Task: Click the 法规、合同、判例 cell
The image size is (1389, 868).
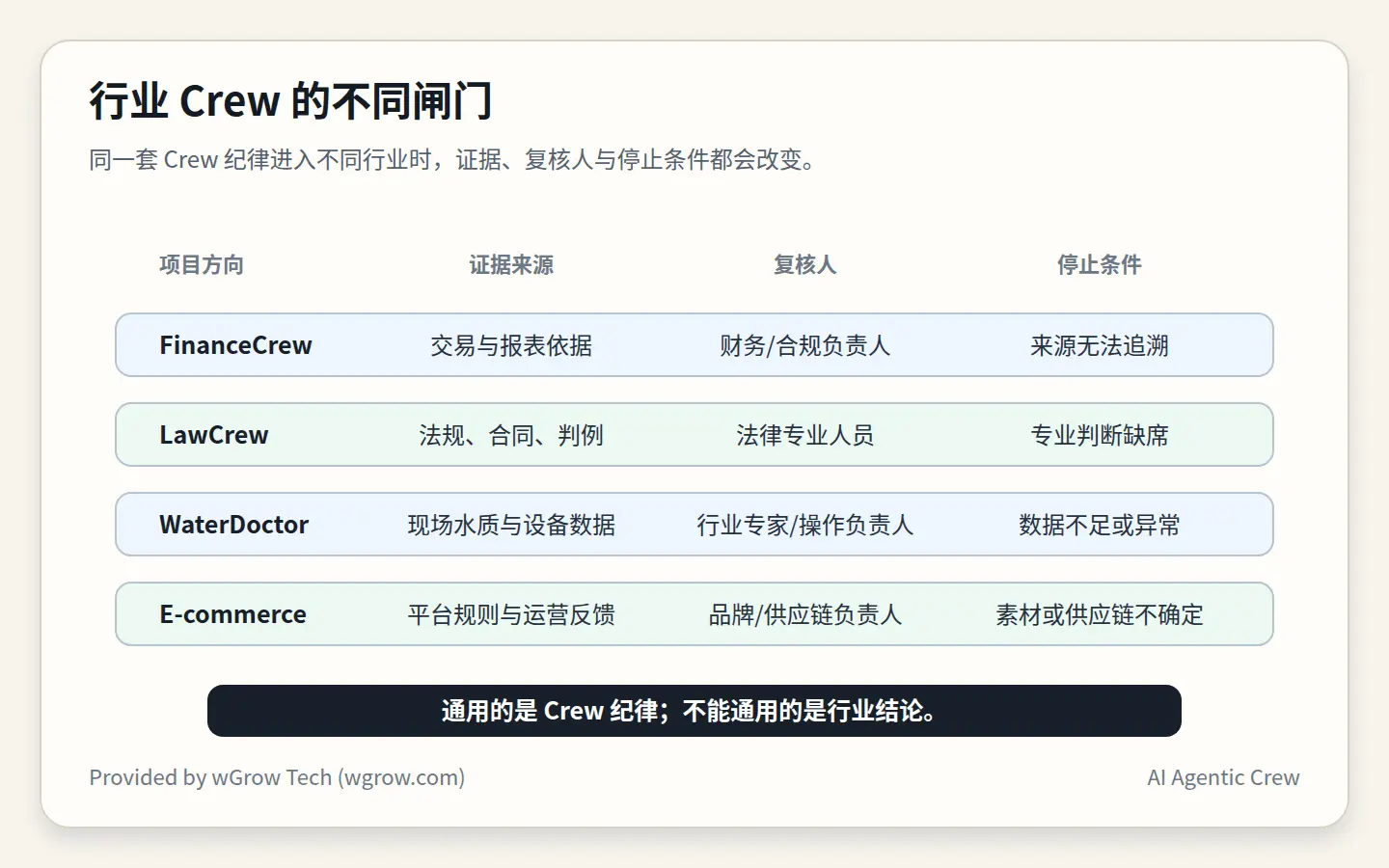Action: (x=511, y=435)
